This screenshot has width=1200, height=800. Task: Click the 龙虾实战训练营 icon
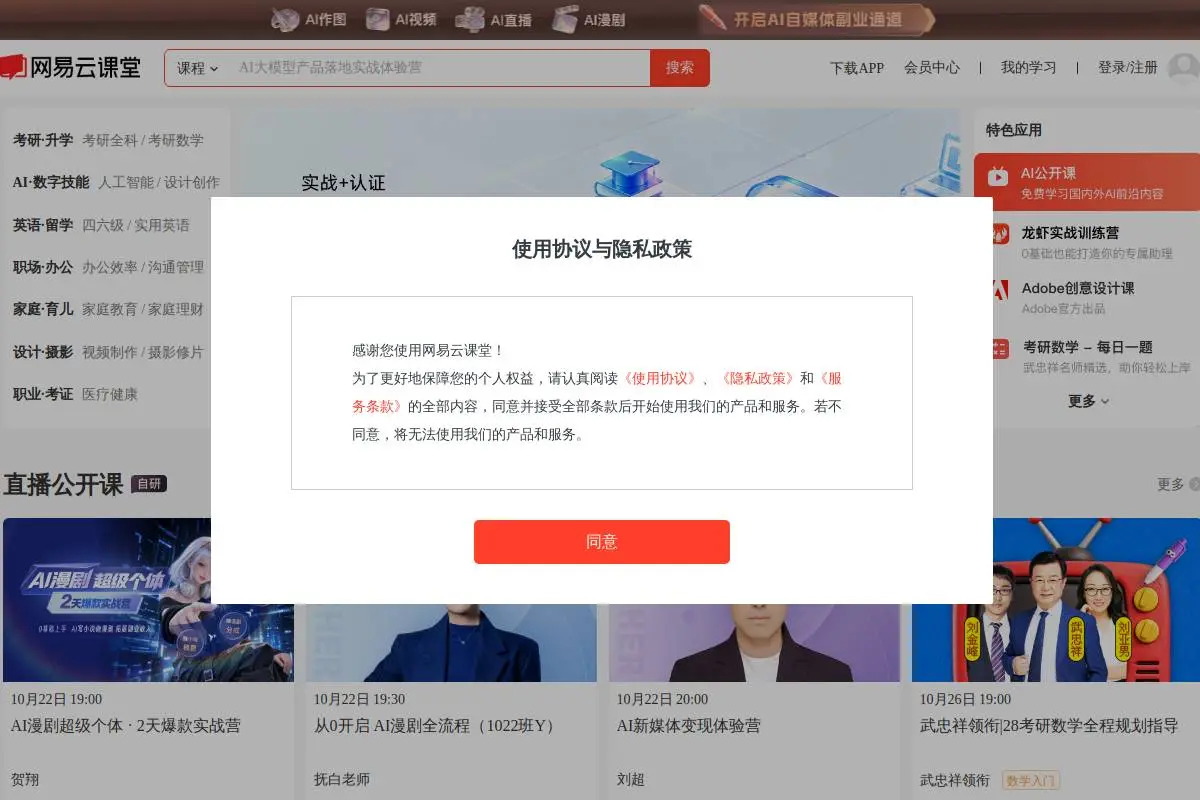(x=1000, y=234)
